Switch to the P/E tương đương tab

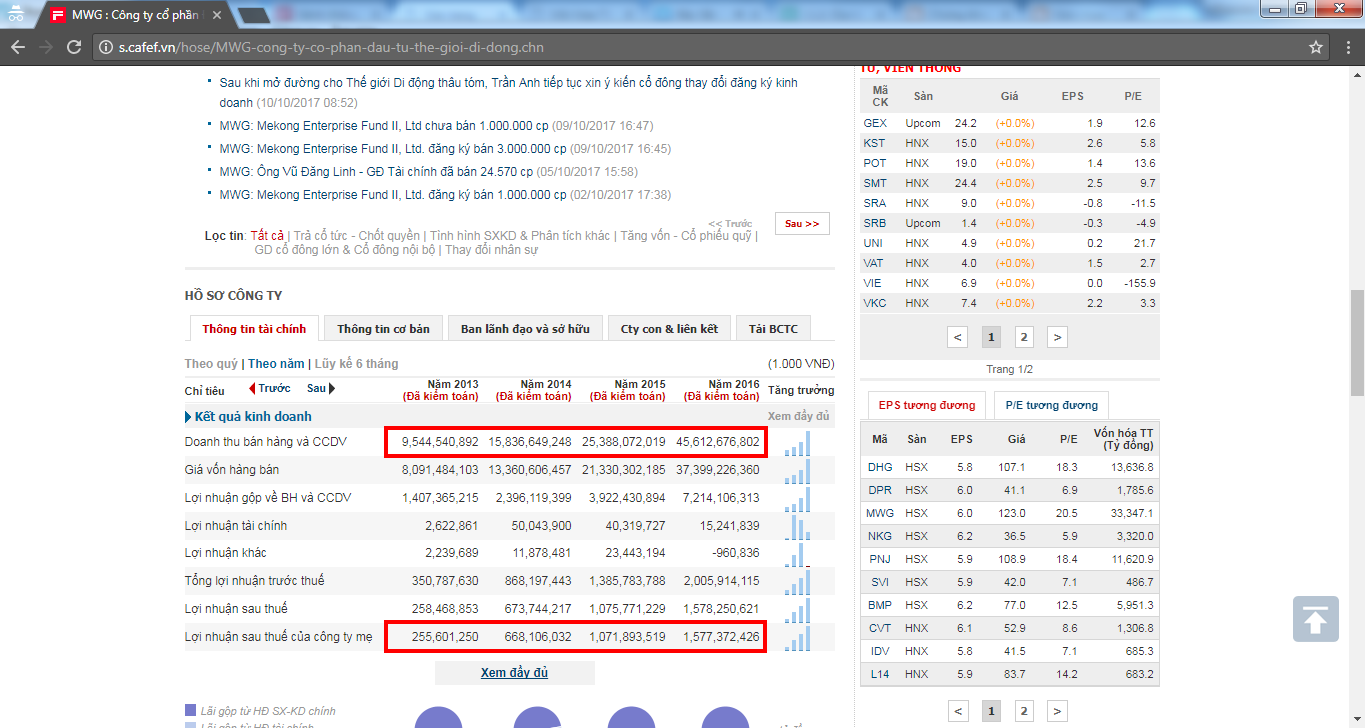coord(1051,405)
